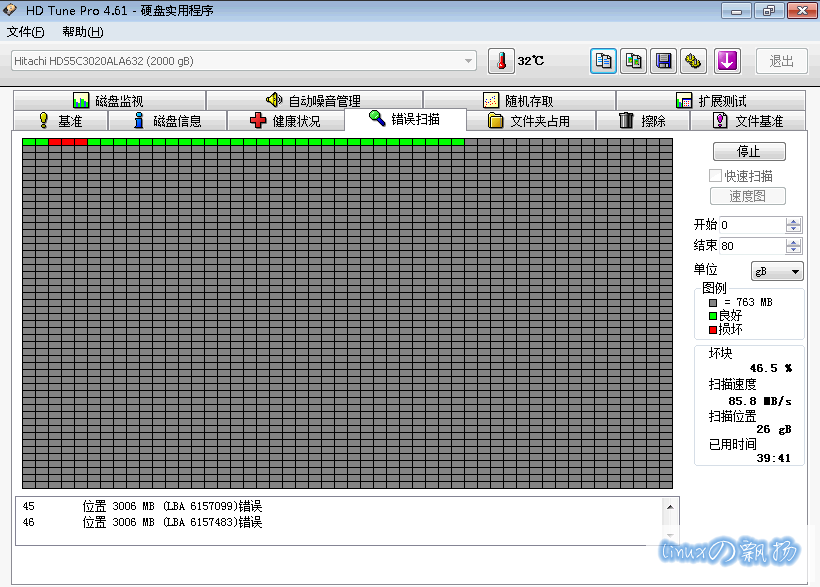Click the green 良好 legend swatch
Image resolution: width=820 pixels, height=587 pixels.
click(x=713, y=315)
